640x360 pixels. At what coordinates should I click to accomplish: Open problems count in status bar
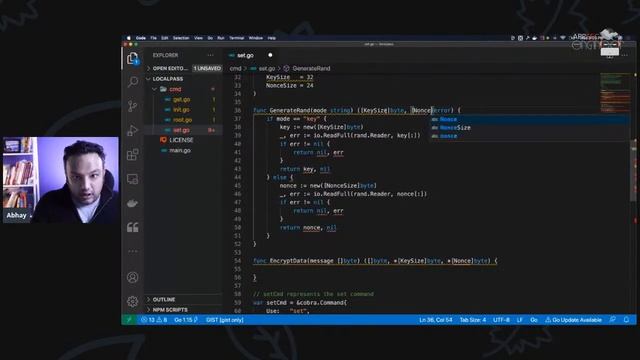[x=154, y=320]
